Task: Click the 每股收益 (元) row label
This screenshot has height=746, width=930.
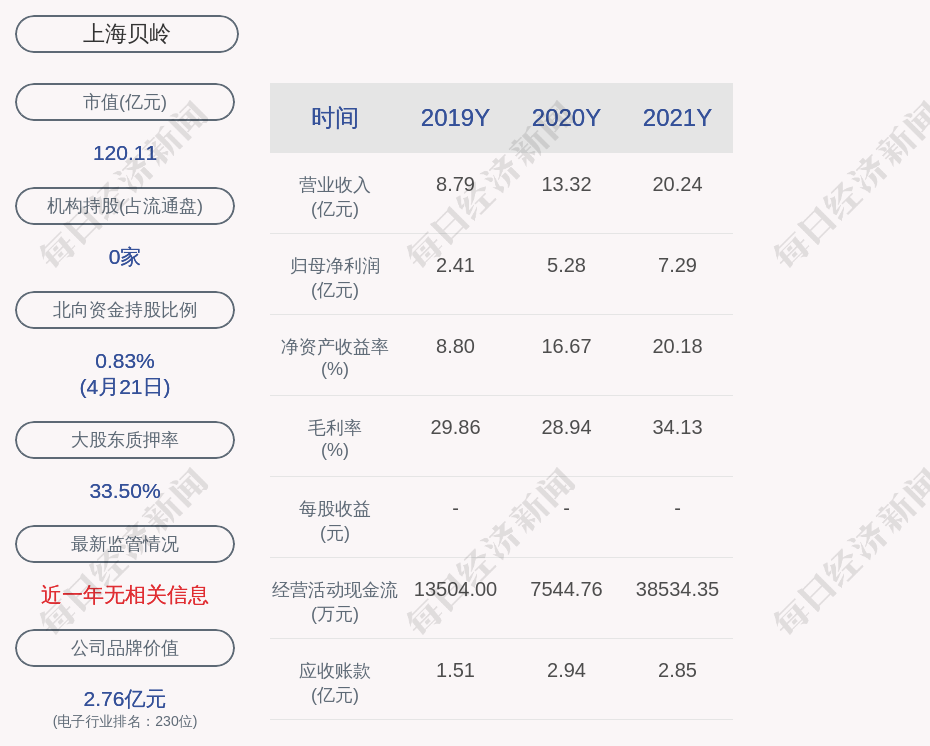Action: [x=335, y=521]
